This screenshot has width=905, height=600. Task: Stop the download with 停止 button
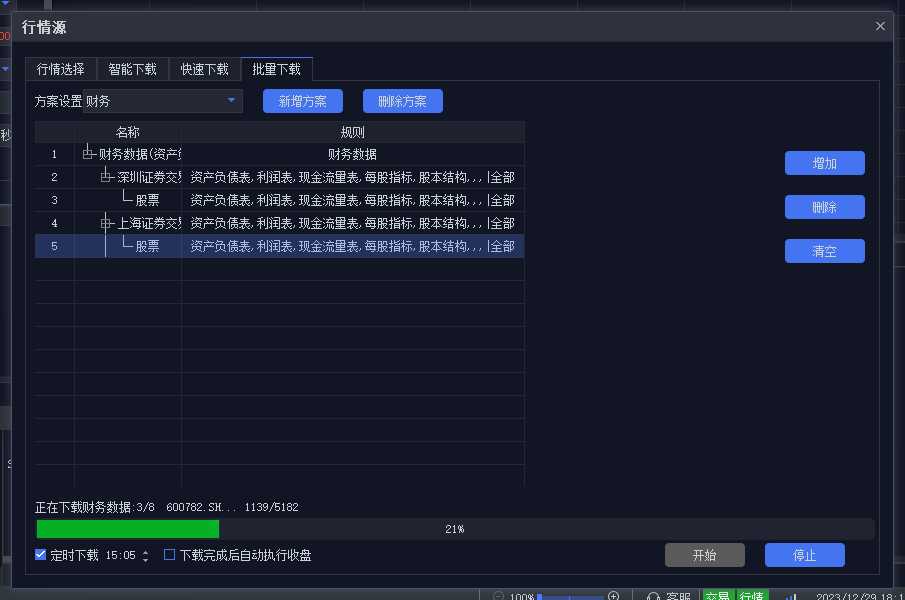(x=805, y=555)
